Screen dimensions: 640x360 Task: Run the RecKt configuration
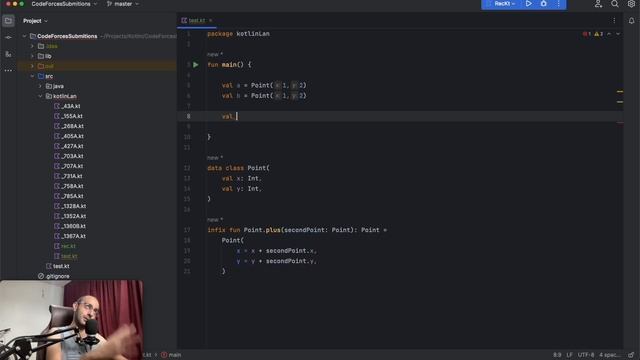click(x=528, y=4)
